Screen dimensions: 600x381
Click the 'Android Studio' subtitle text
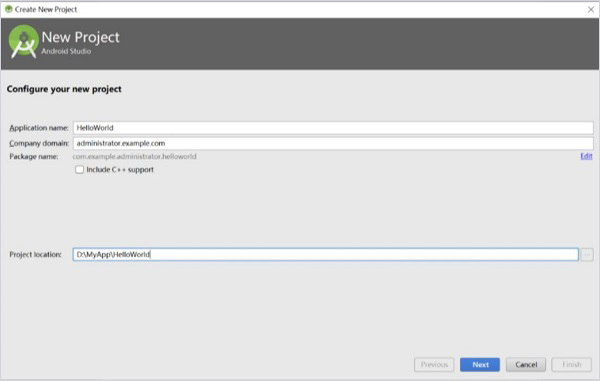[66, 51]
